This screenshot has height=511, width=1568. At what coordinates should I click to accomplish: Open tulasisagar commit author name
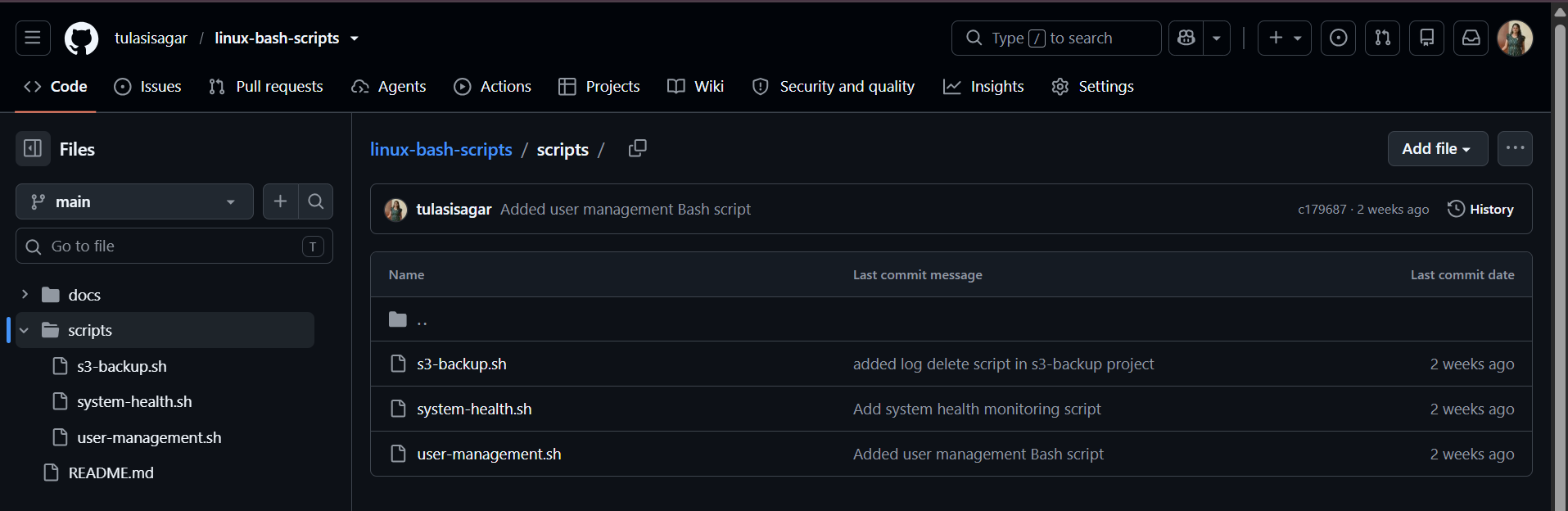(454, 210)
